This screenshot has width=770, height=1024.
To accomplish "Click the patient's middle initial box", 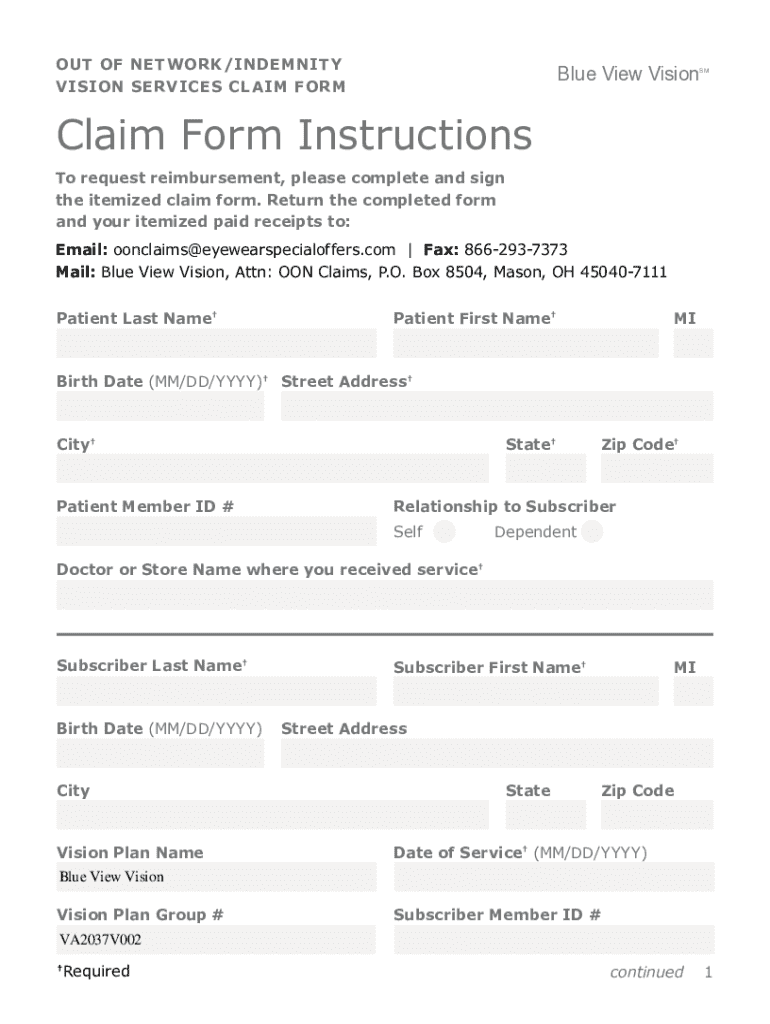I will click(693, 343).
